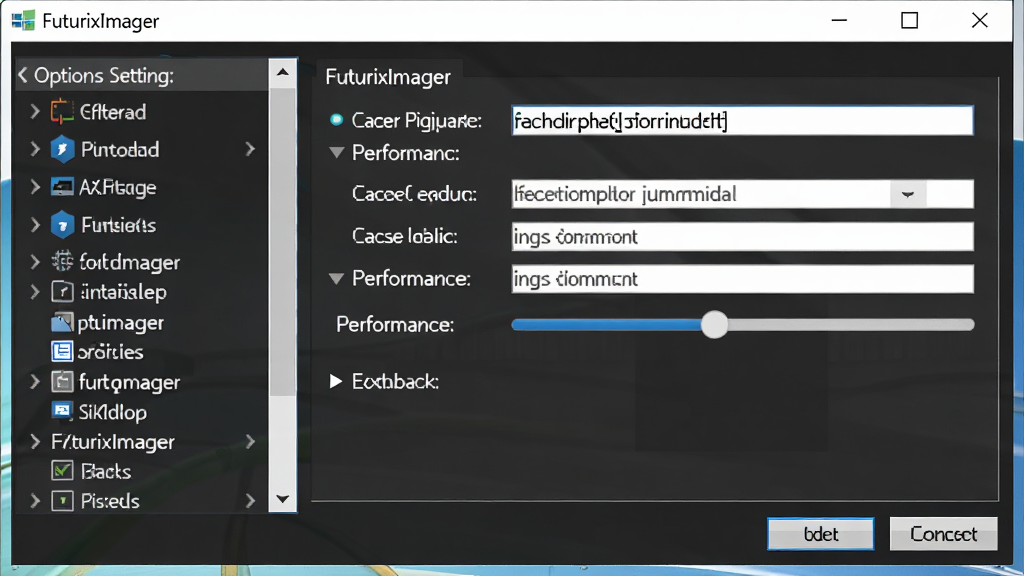The image size is (1024, 576).
Task: Open the F/turixImager row submenu arrow
Action: pyautogui.click(x=250, y=442)
